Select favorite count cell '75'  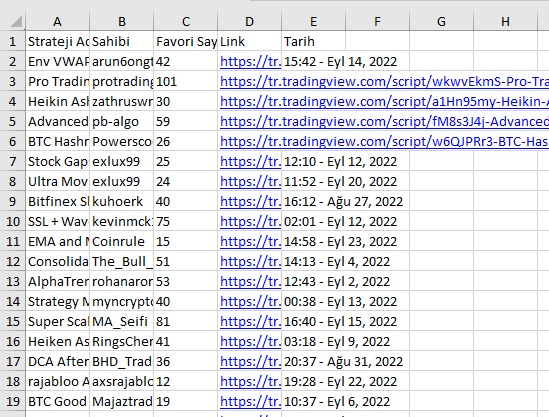(x=186, y=222)
